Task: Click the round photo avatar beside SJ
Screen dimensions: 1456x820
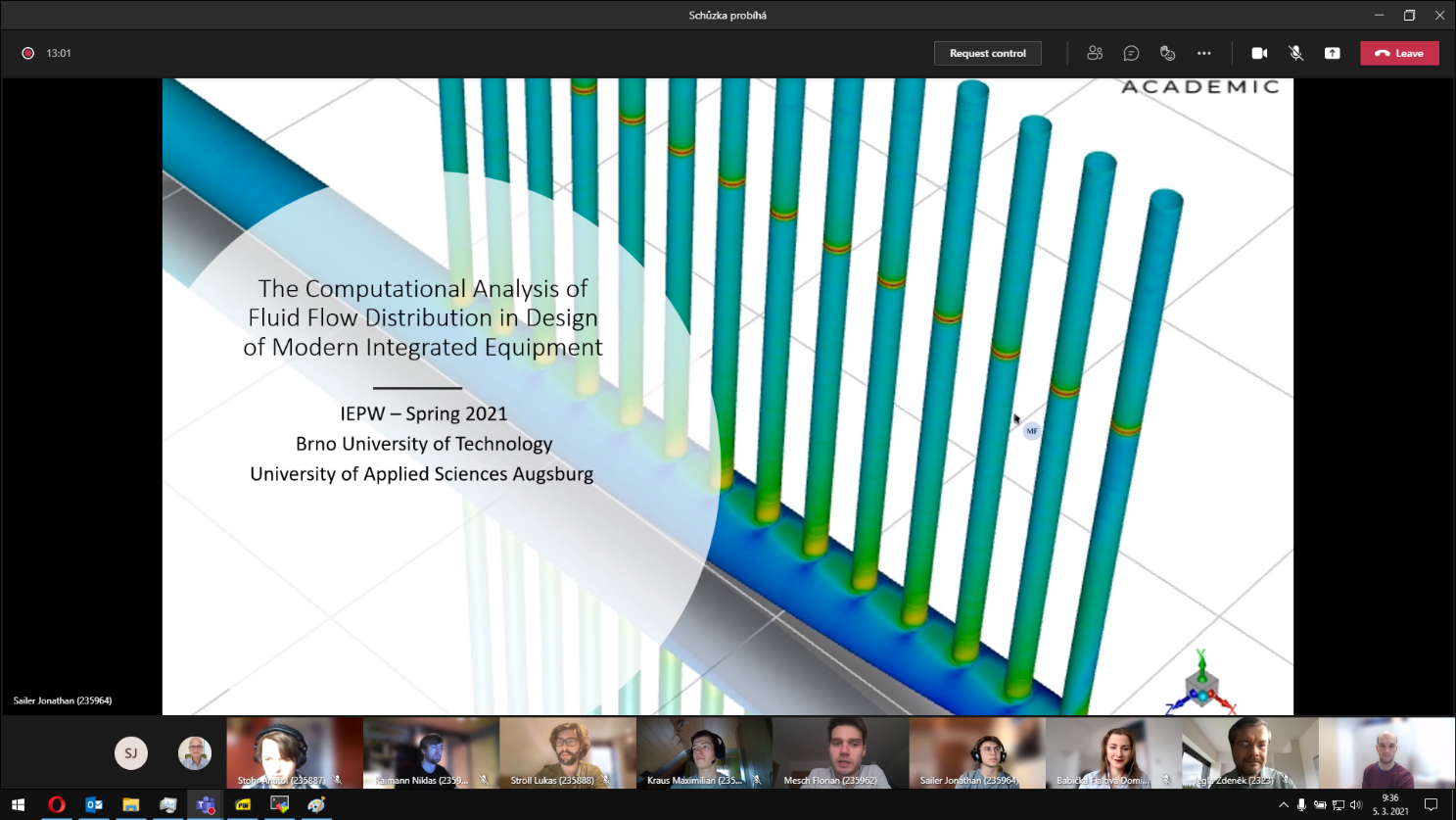Action: [x=195, y=753]
